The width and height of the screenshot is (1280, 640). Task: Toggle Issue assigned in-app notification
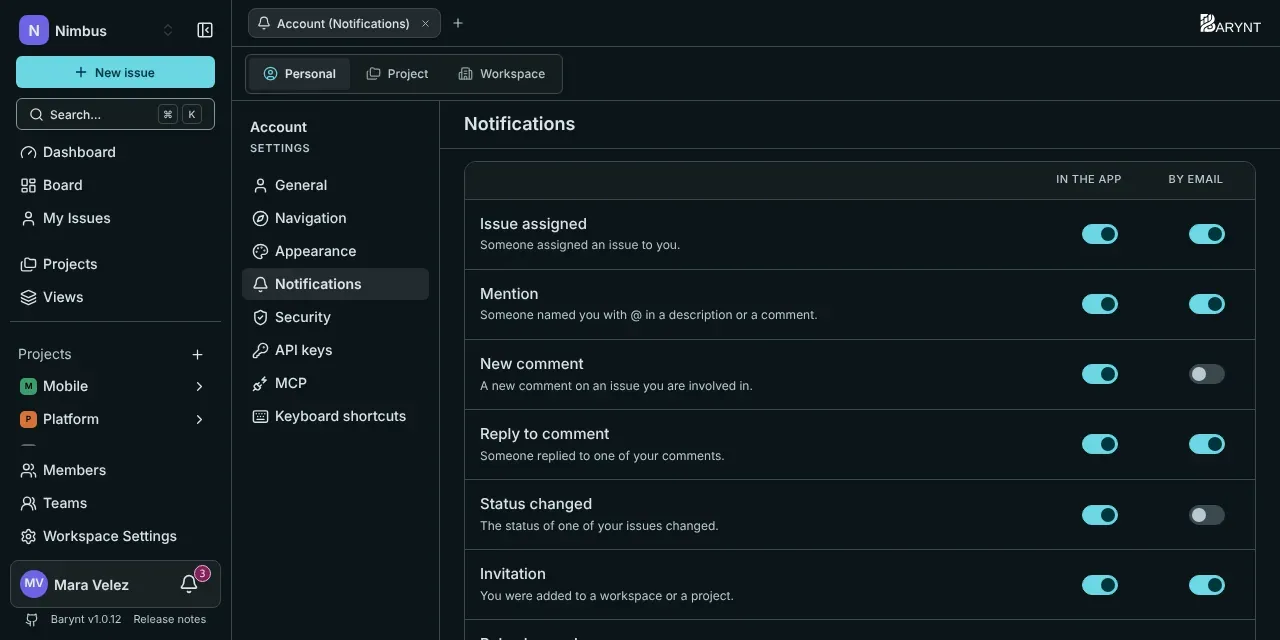pyautogui.click(x=1100, y=234)
